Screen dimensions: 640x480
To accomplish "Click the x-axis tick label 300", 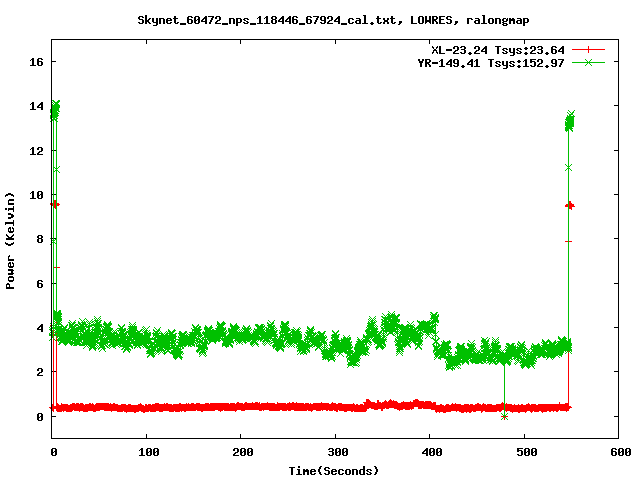I will 338,452.
